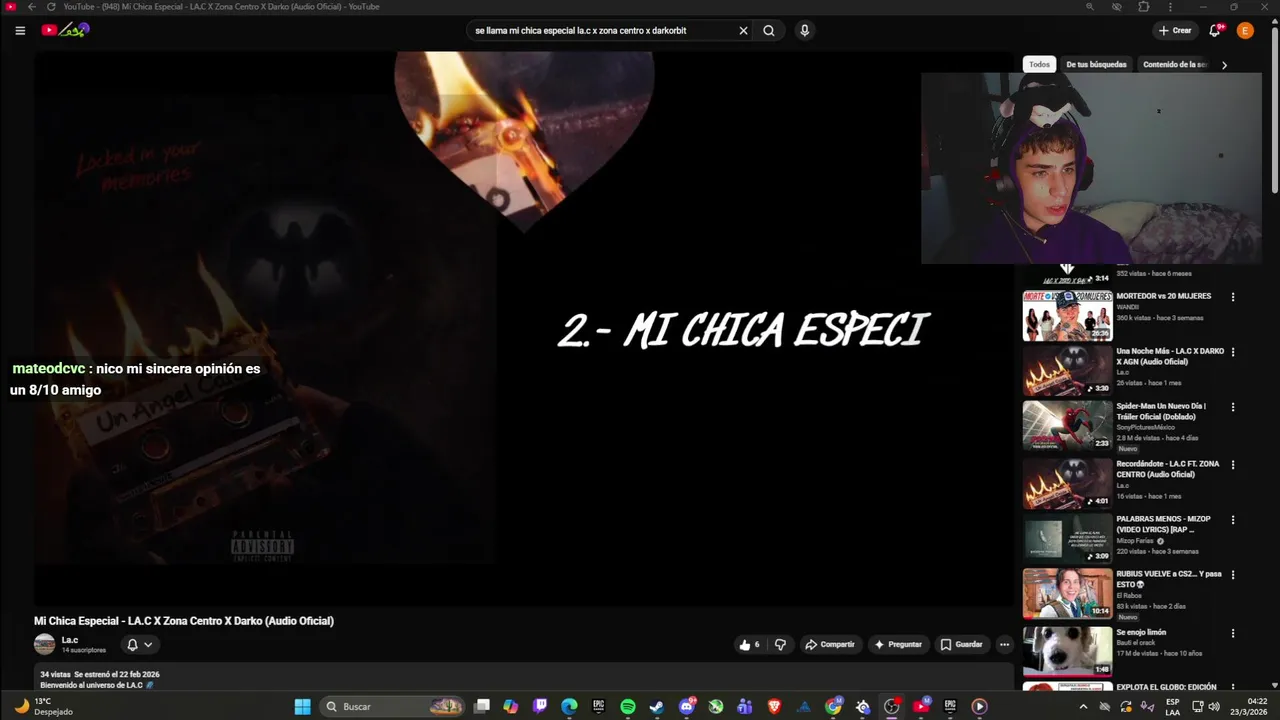Viewport: 1280px width, 720px height.
Task: Open taskbar volume control speaker icon
Action: click(x=1214, y=706)
